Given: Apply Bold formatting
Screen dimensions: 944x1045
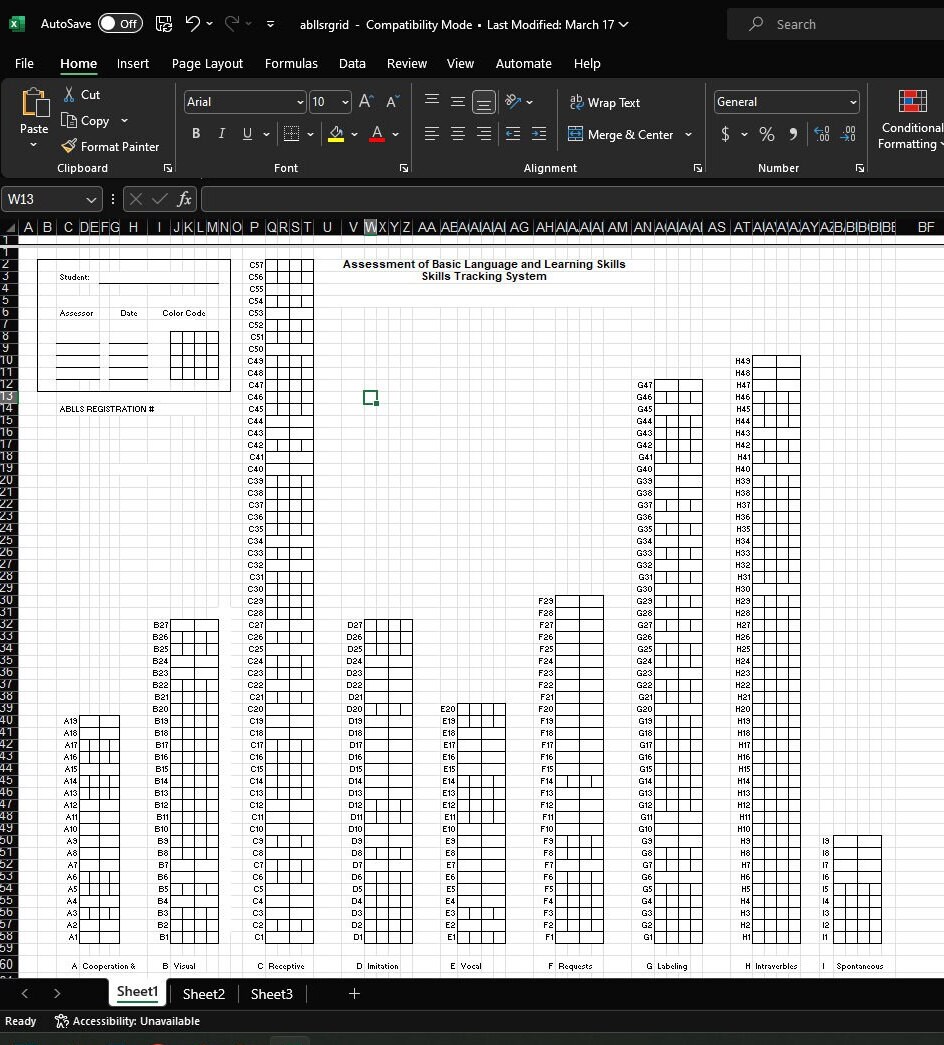Looking at the screenshot, I should click(196, 133).
